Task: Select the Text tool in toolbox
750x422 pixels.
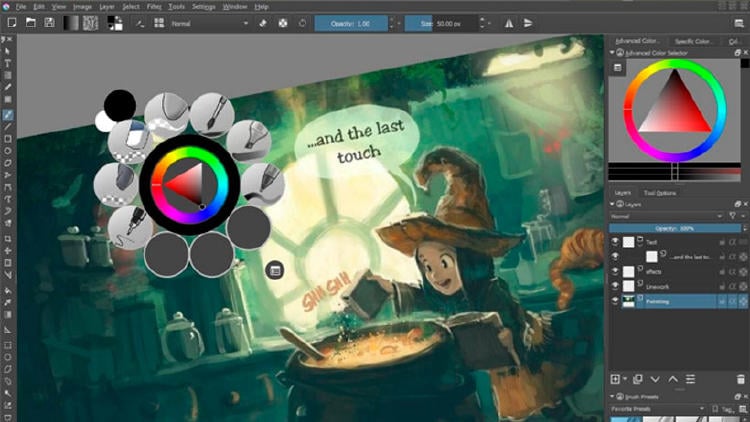Action: coord(7,63)
